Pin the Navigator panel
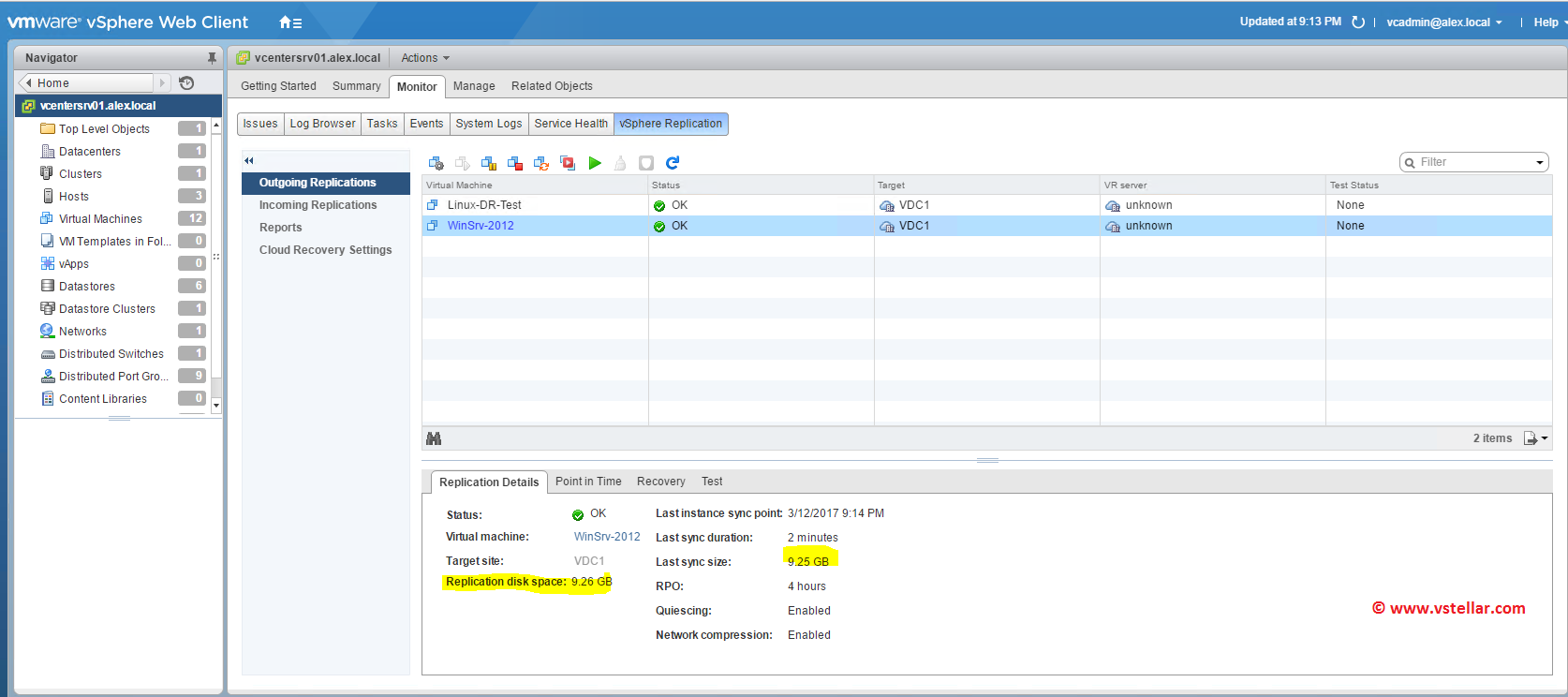The height and width of the screenshot is (697, 1568). 212,58
